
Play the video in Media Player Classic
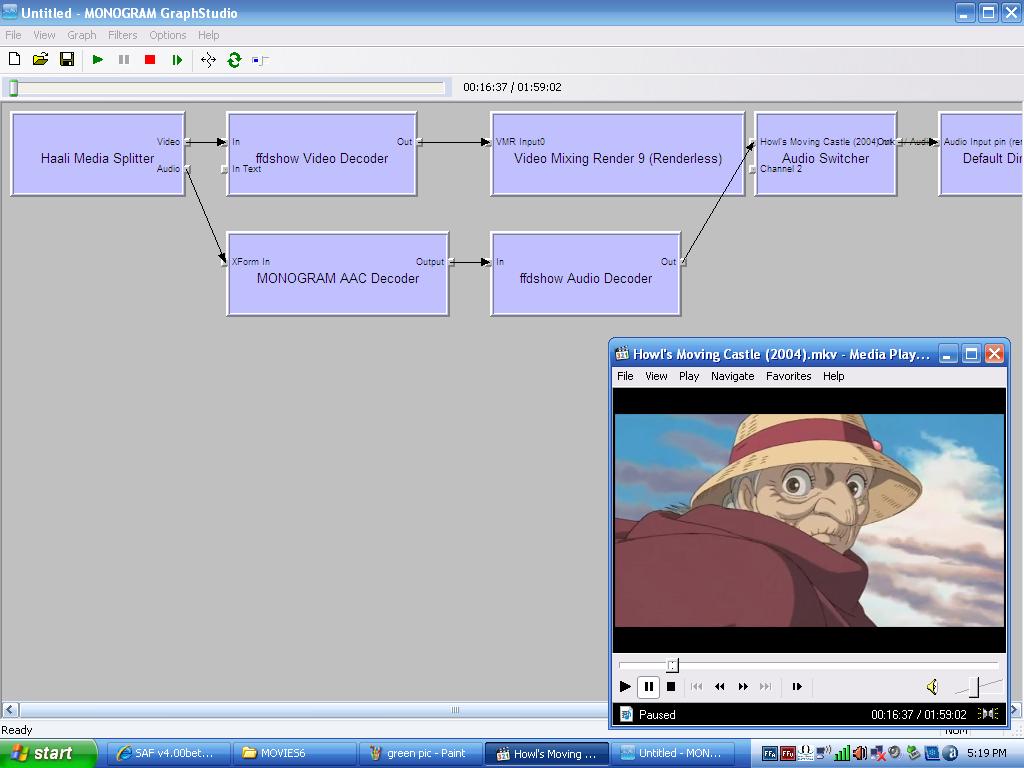tap(625, 686)
